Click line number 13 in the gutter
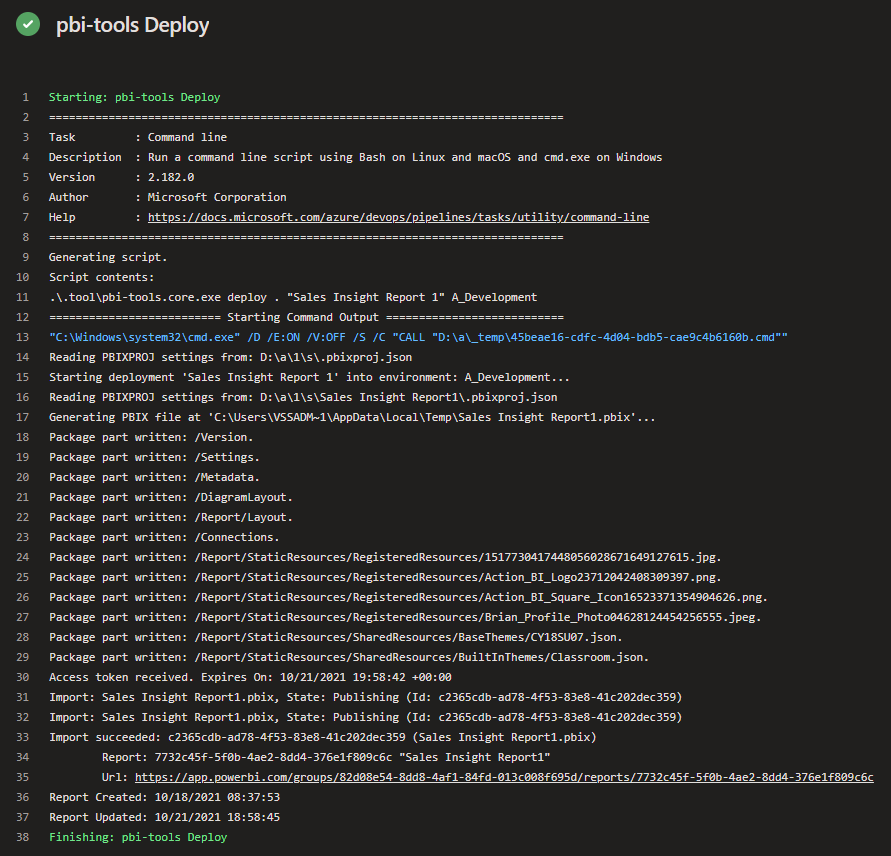The image size is (891, 856). coord(23,337)
